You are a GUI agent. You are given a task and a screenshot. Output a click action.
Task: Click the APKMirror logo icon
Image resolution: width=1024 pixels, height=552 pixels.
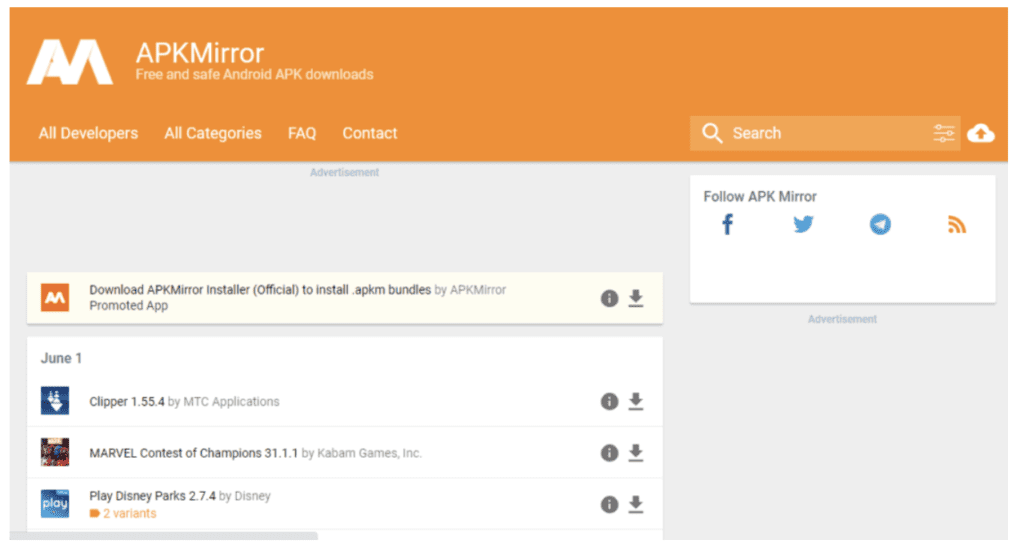(x=69, y=62)
